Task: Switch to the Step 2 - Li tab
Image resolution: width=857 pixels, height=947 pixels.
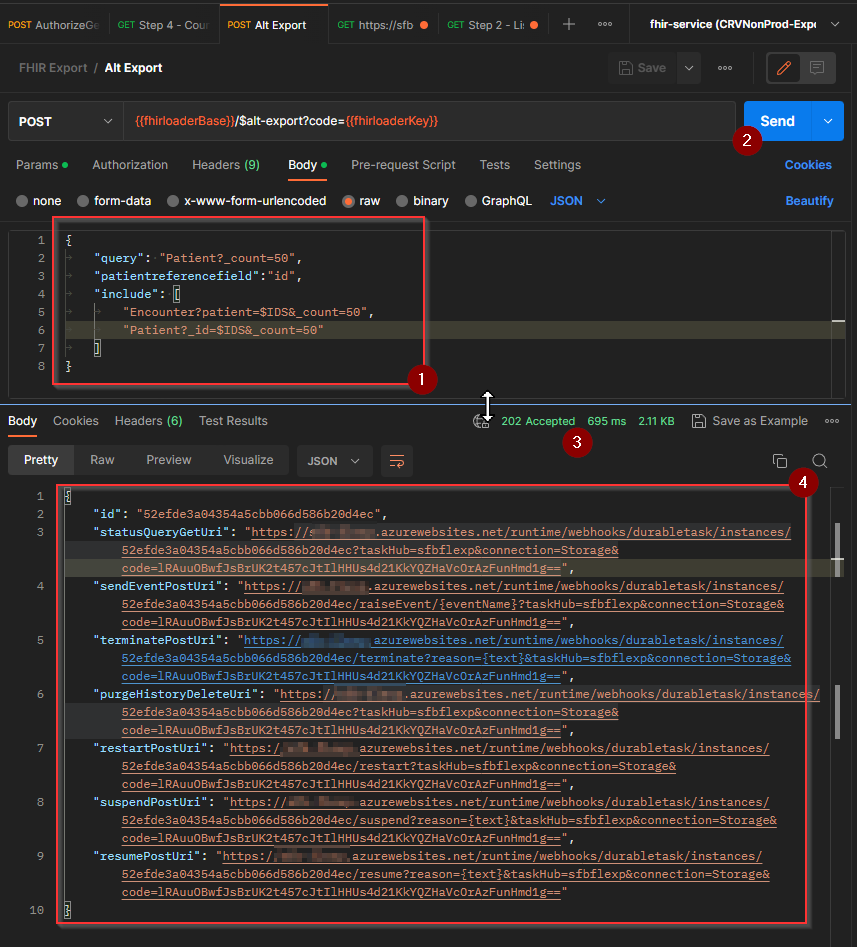Action: click(493, 25)
